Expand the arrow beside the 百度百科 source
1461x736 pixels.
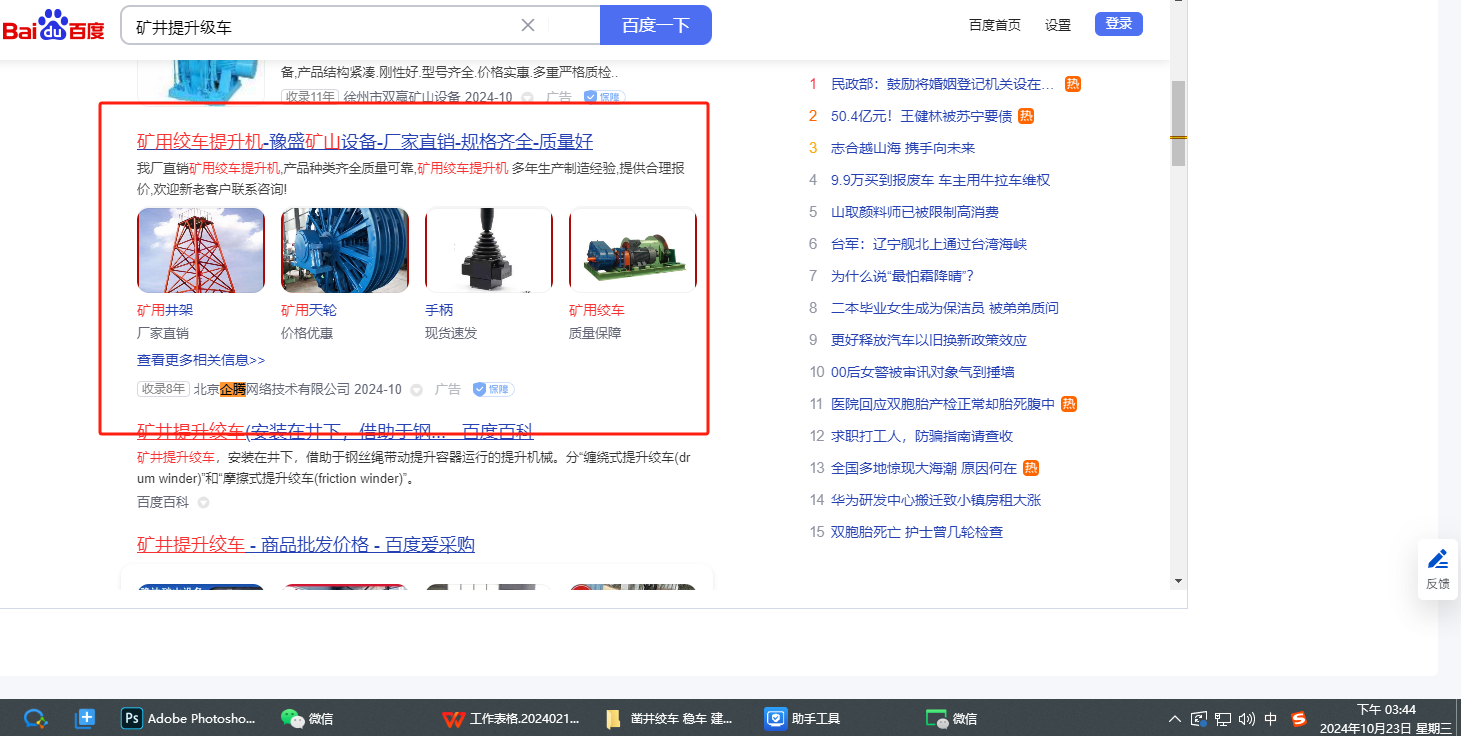pos(203,503)
